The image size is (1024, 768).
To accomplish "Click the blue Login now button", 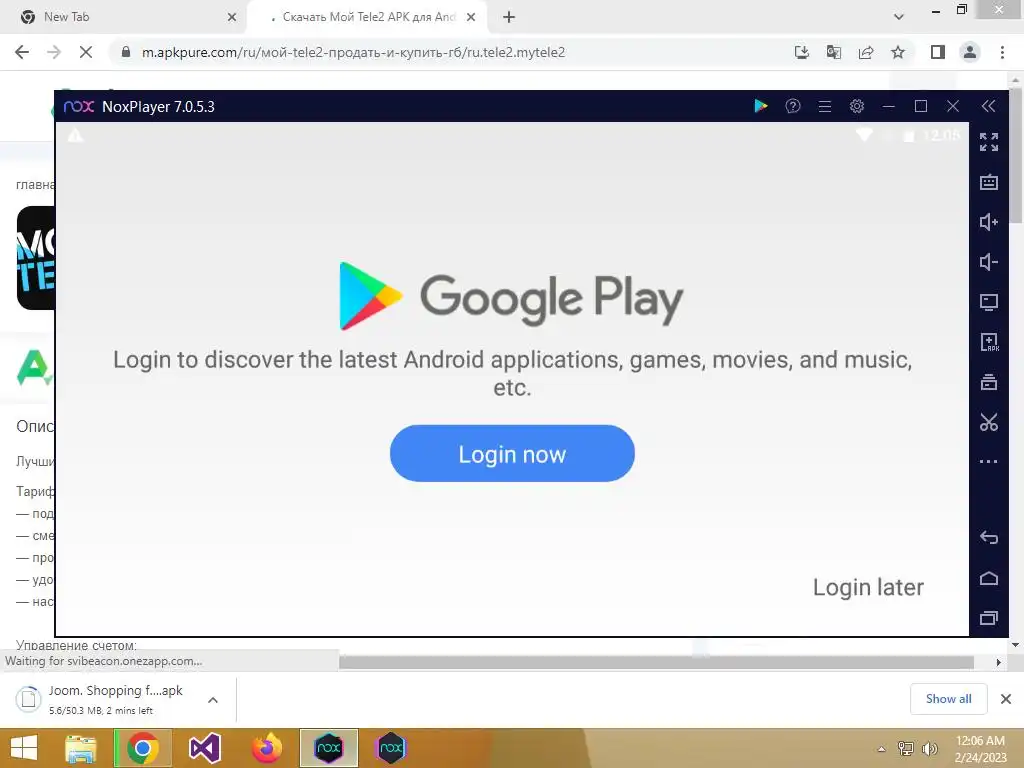I will 512,453.
